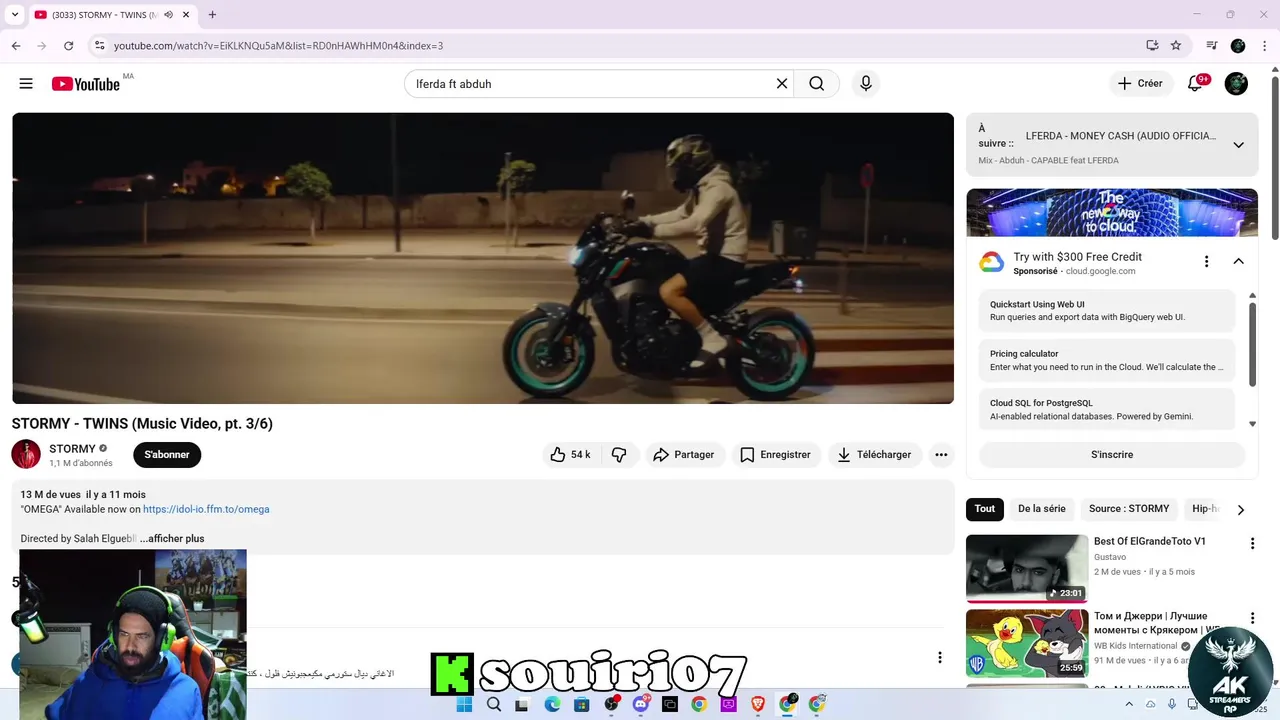Image resolution: width=1280 pixels, height=720 pixels.
Task: Click the Créer button
Action: (1141, 84)
